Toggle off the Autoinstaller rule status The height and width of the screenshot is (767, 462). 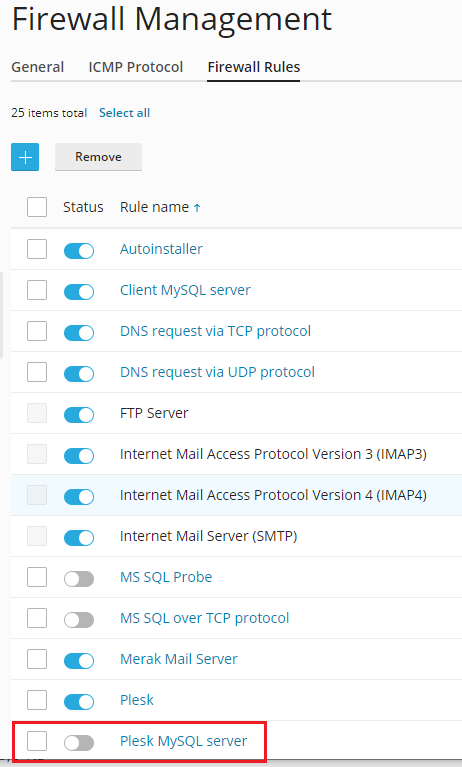pyautogui.click(x=79, y=250)
